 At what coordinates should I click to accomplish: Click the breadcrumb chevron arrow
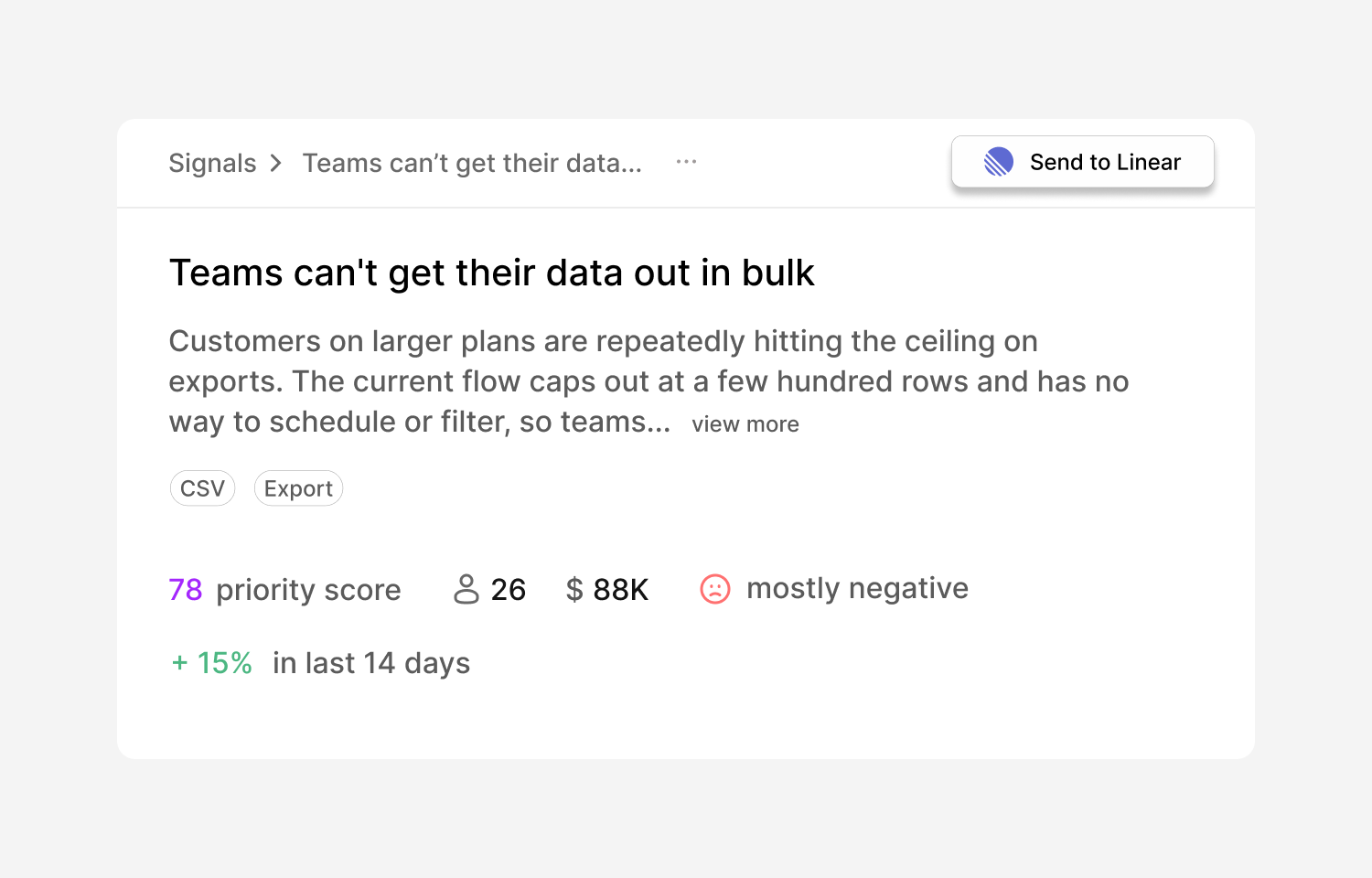[276, 163]
